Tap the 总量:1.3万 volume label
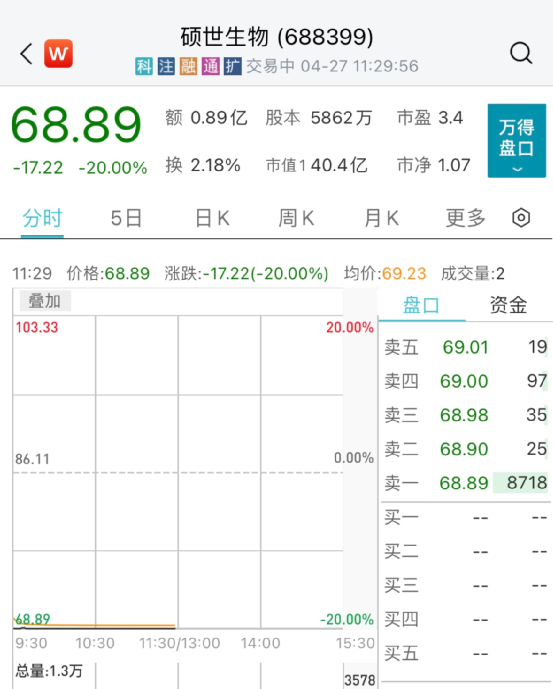553x689 pixels. click(49, 671)
